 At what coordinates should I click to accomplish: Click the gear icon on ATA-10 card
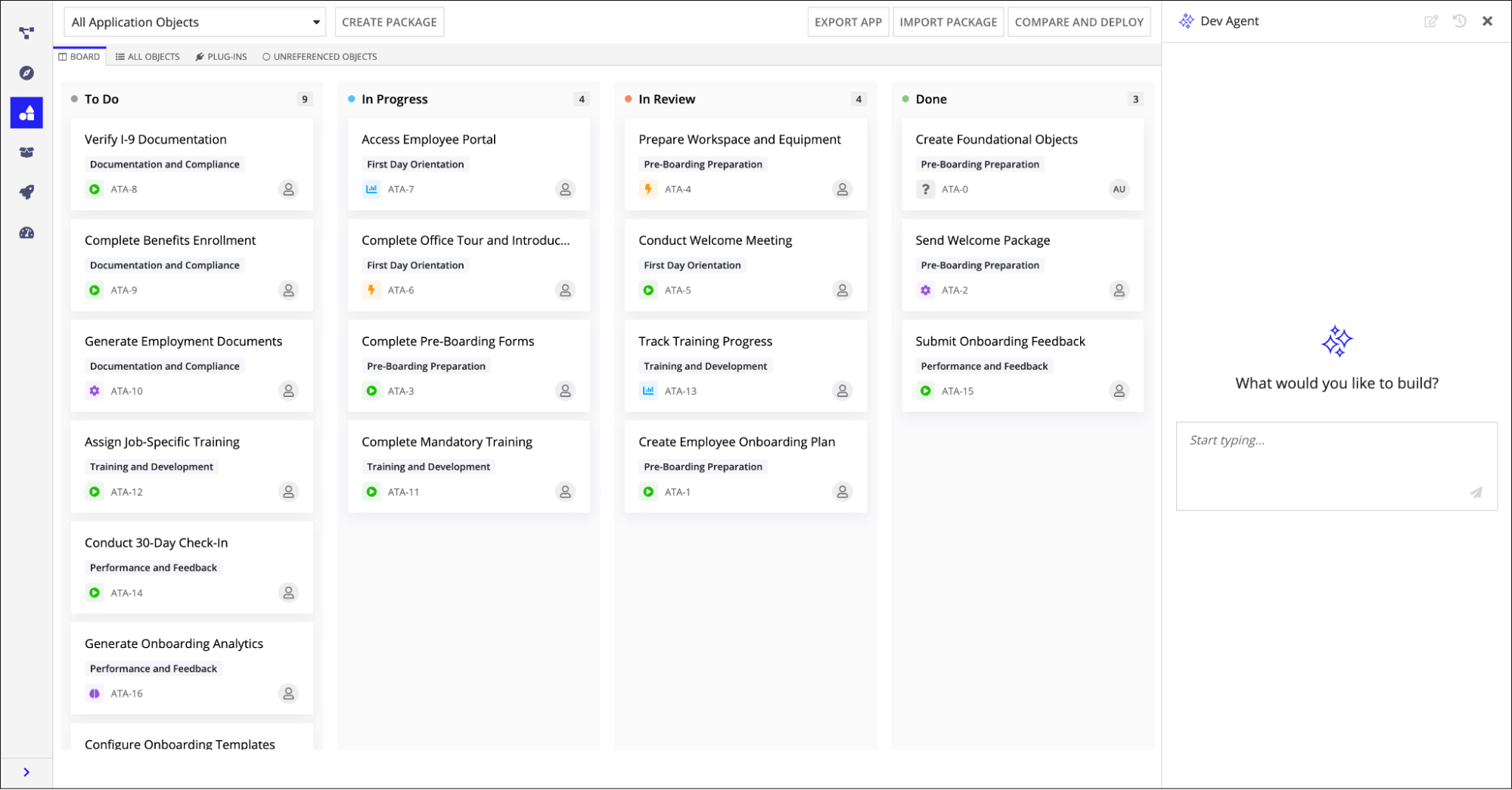click(x=95, y=391)
